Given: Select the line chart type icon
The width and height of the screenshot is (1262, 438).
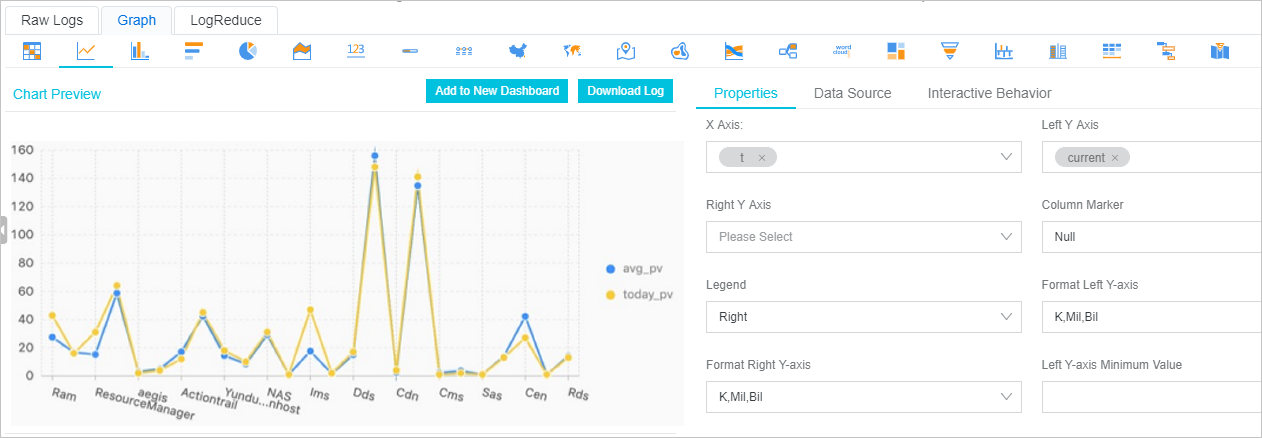Looking at the screenshot, I should pyautogui.click(x=86, y=50).
